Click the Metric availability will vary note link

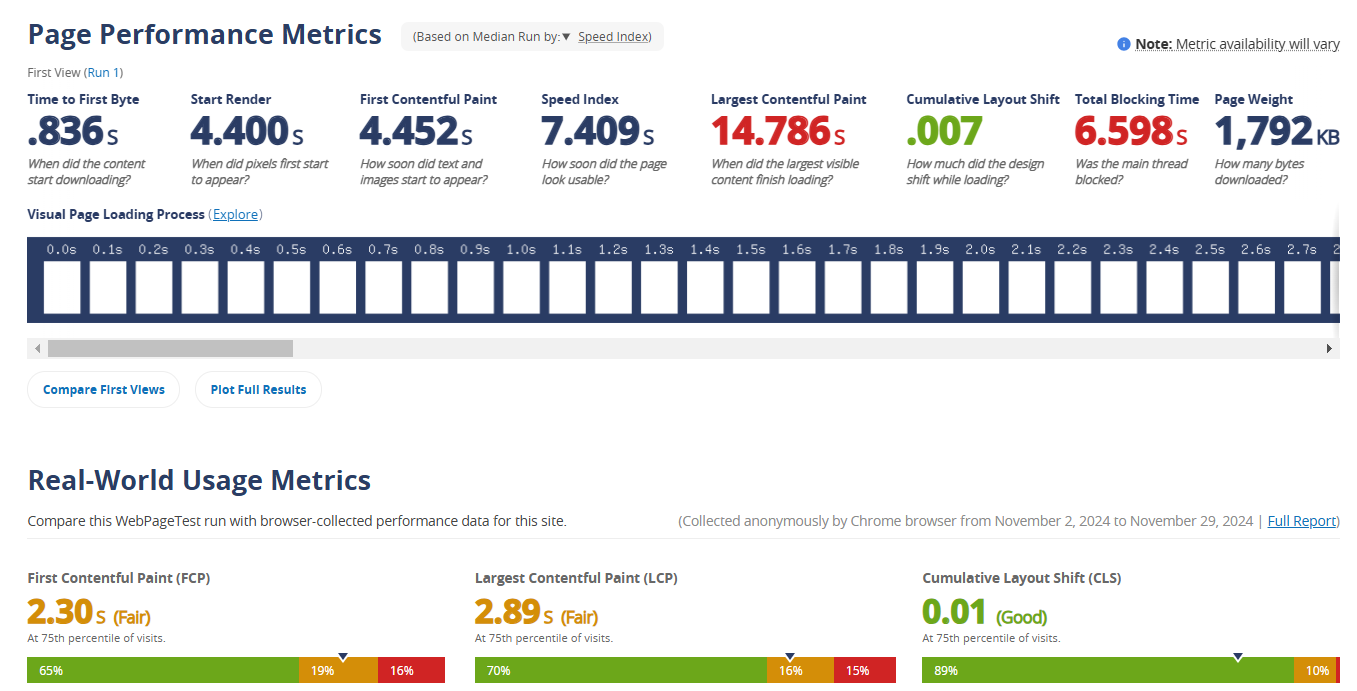1257,44
